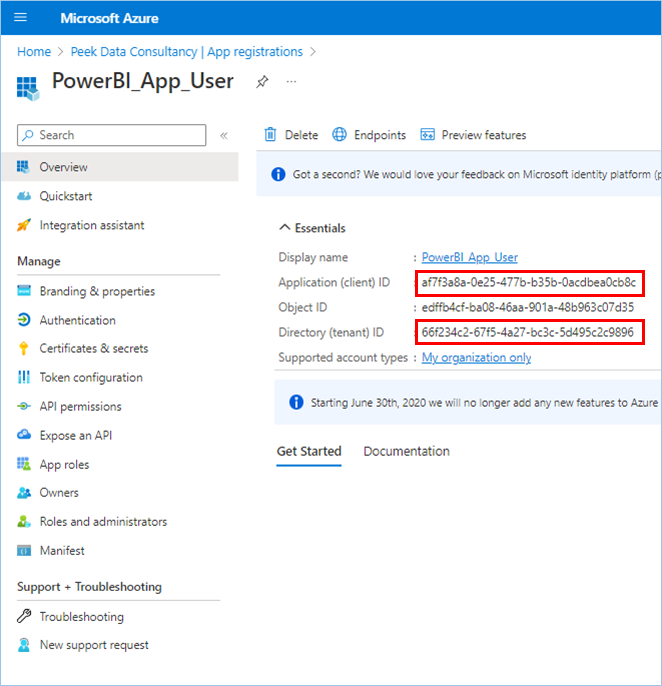
Task: Click the feedback banner message
Action: [x=476, y=174]
